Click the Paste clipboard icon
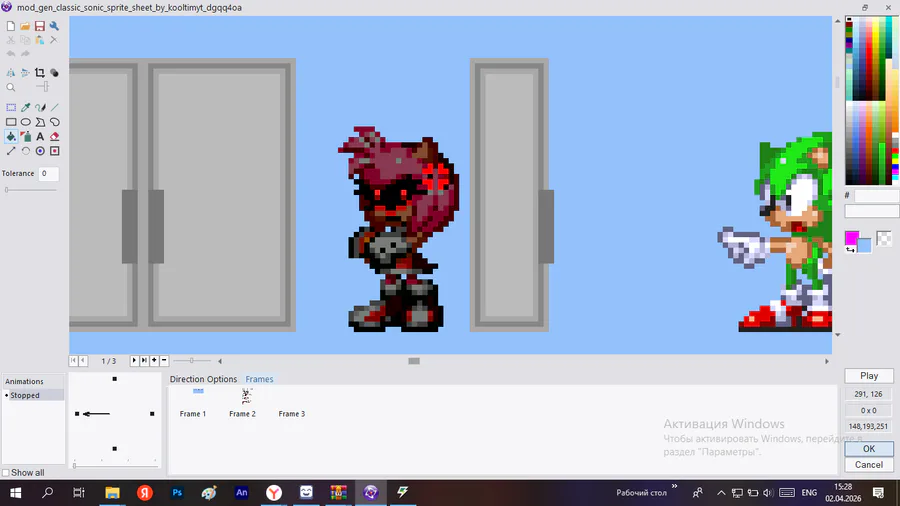900x506 pixels. [x=40, y=40]
